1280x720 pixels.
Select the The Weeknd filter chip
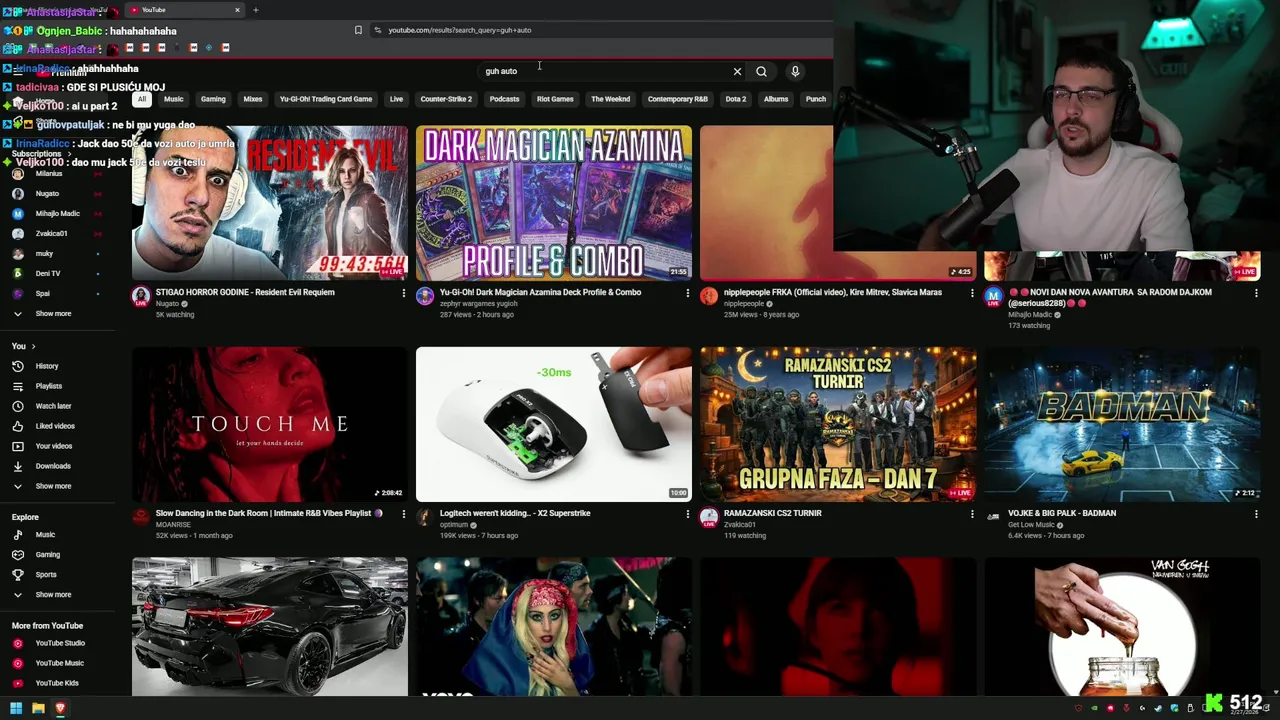(x=610, y=99)
